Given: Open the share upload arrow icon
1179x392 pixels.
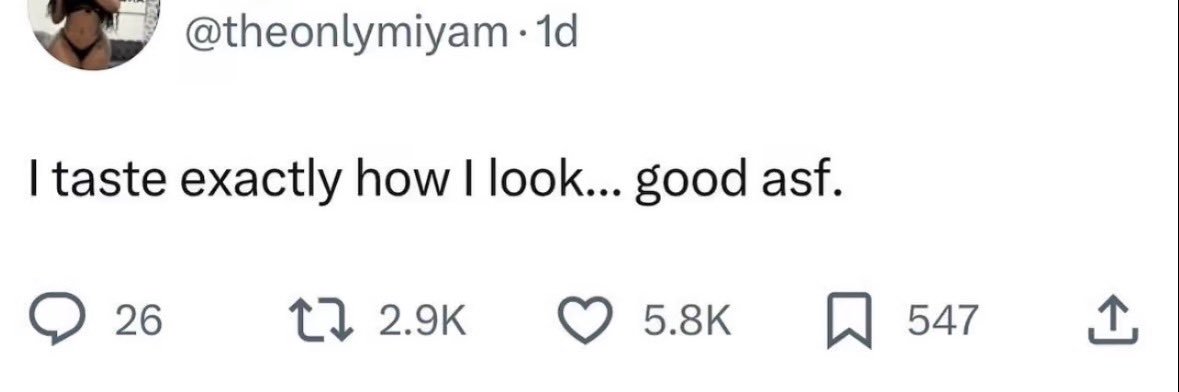Looking at the screenshot, I should [x=1114, y=319].
